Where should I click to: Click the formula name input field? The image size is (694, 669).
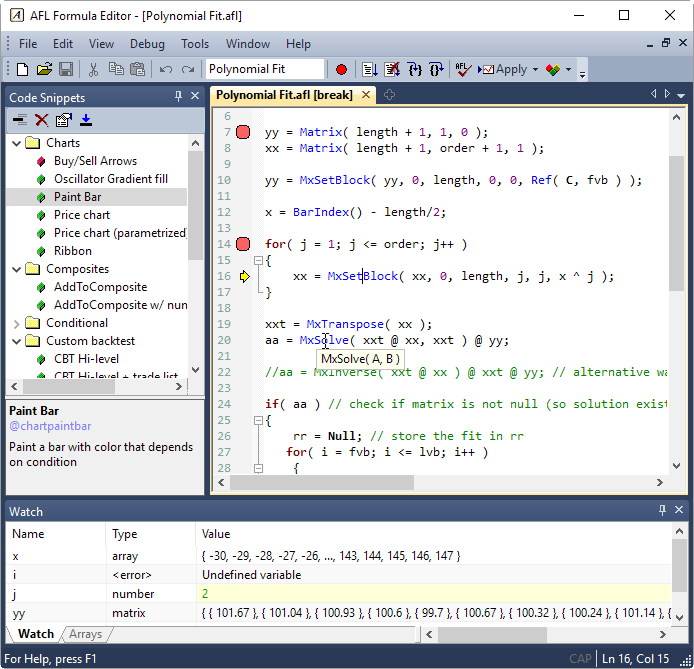pos(264,69)
